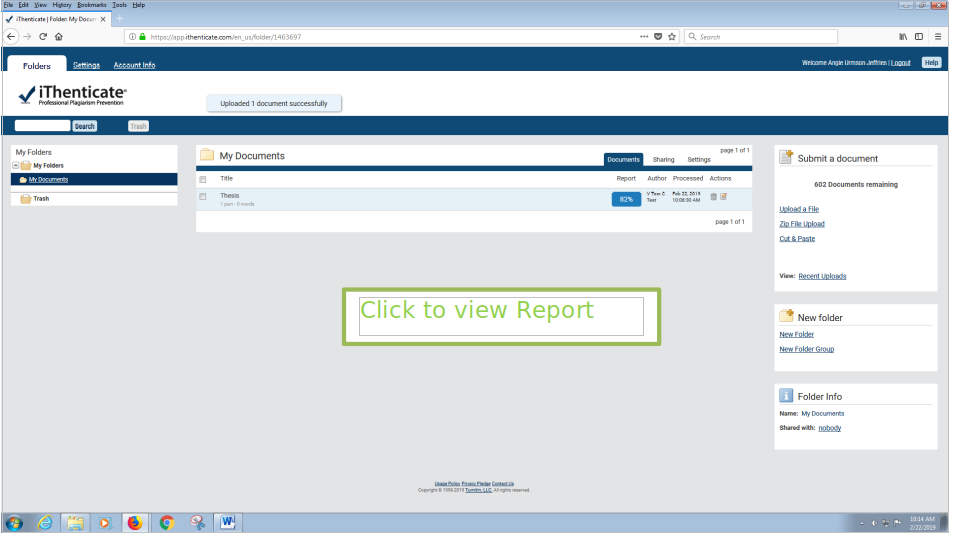Screen dimensions: 955x535
Task: Click the Upload a File link
Action: point(799,209)
